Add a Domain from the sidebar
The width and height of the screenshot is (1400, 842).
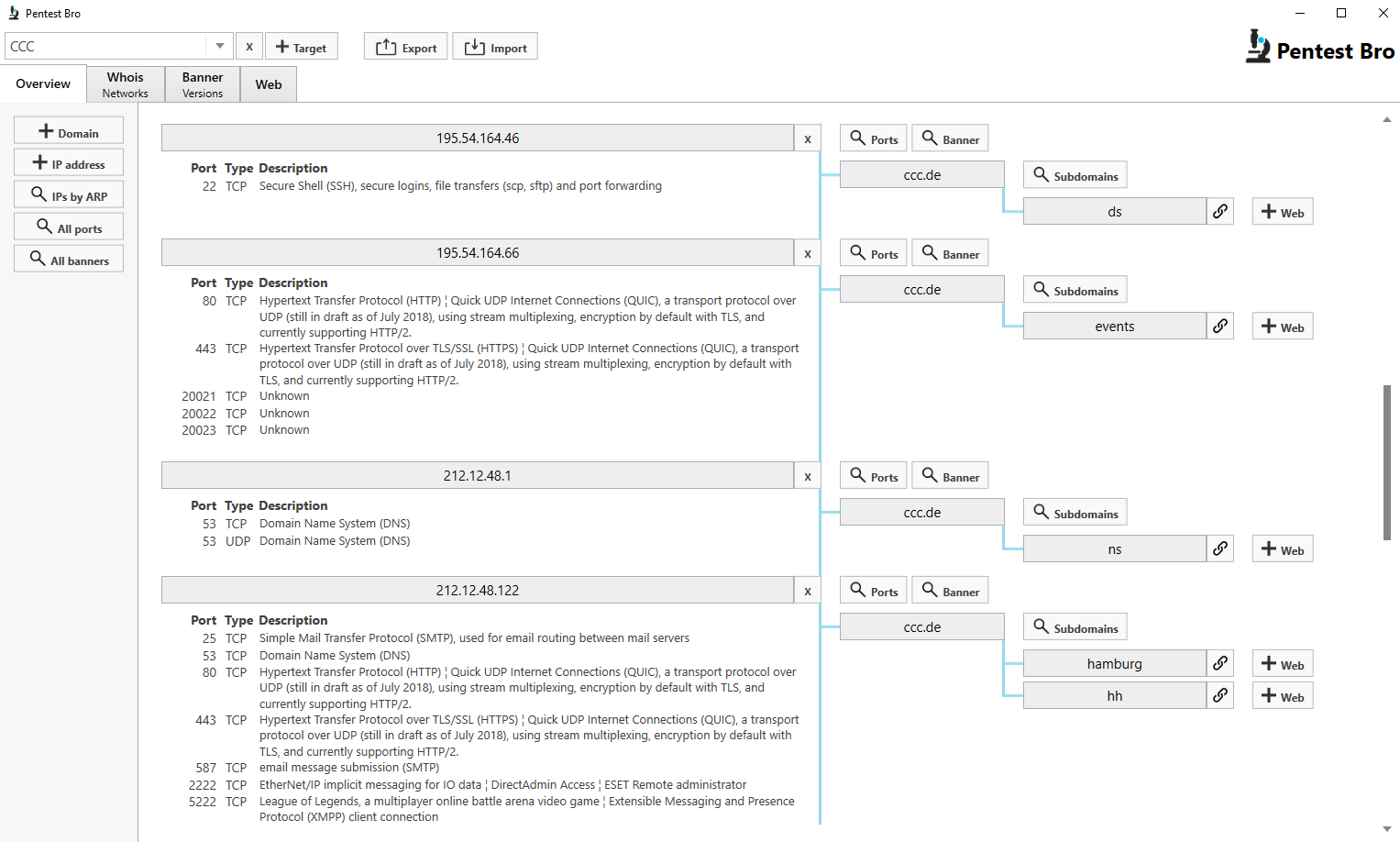click(69, 131)
